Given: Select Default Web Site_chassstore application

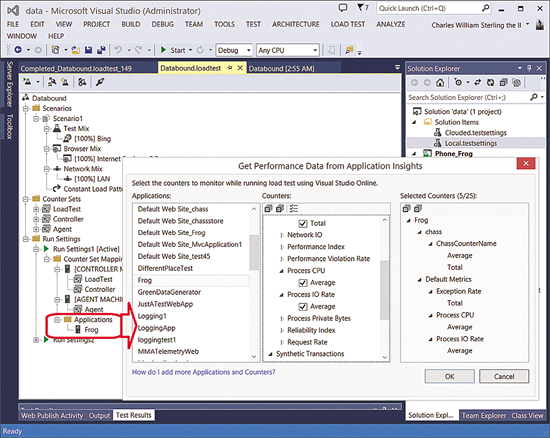Looking at the screenshot, I should tap(180, 221).
